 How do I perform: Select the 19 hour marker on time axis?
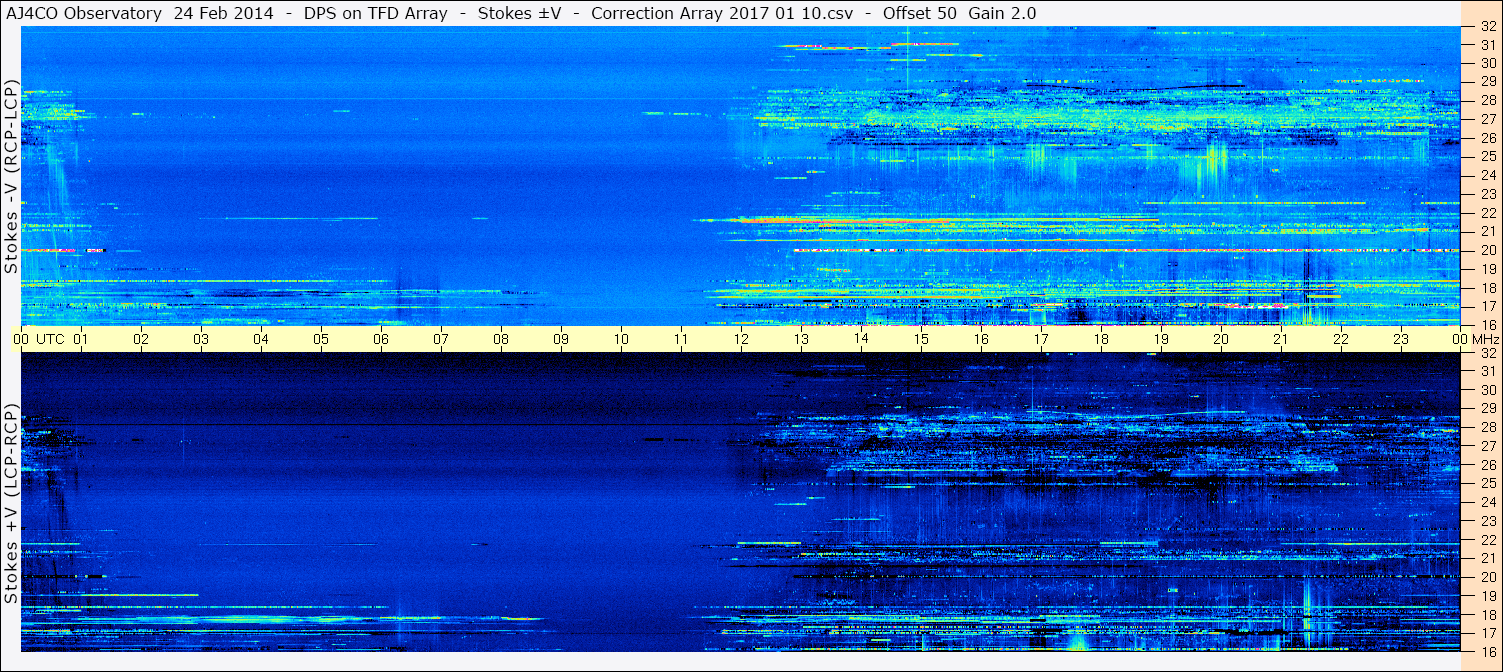pos(1161,339)
